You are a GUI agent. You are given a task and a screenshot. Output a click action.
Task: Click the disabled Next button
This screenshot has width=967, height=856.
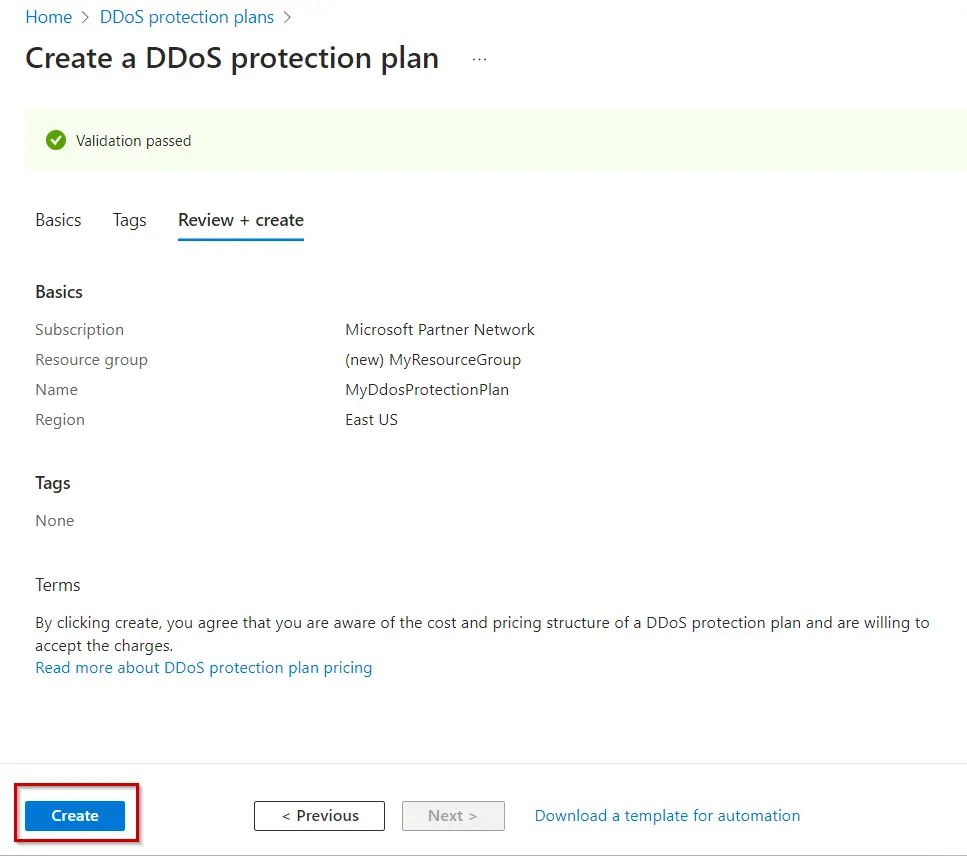(453, 815)
